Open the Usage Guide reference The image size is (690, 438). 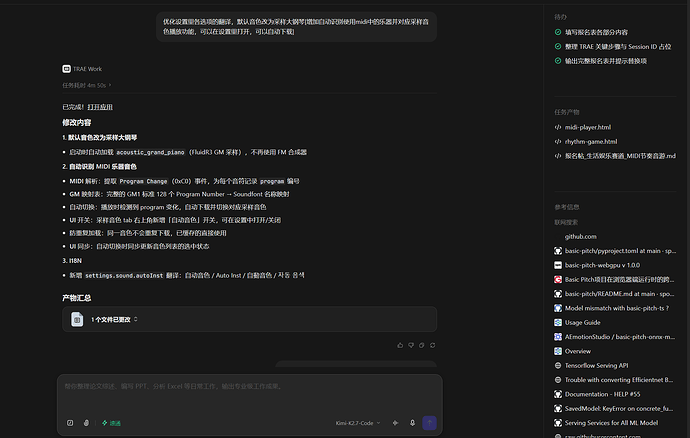pyautogui.click(x=583, y=322)
